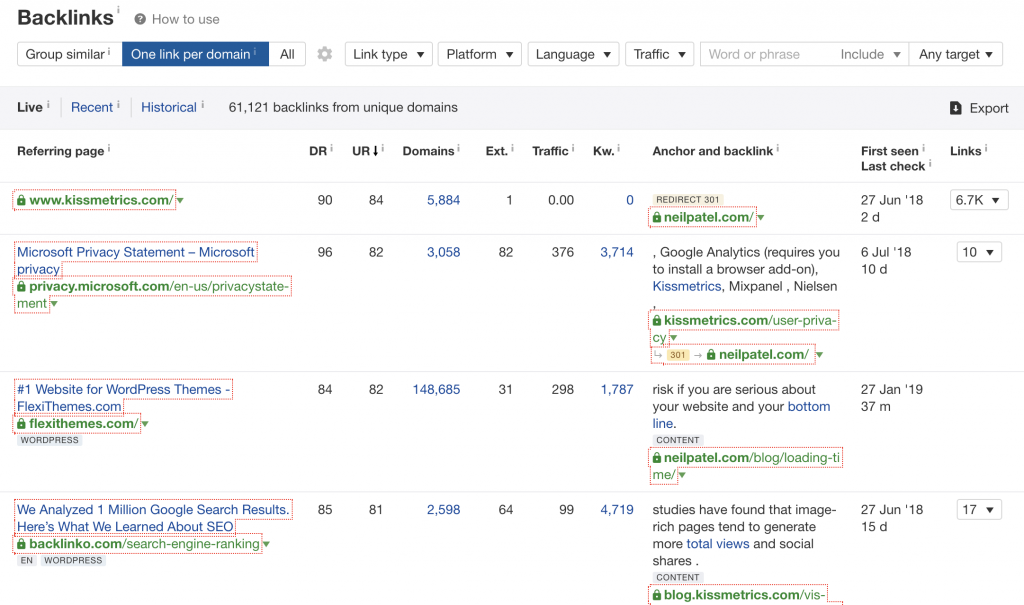1024x605 pixels.
Task: Expand the Platform filter dropdown
Action: pos(480,54)
